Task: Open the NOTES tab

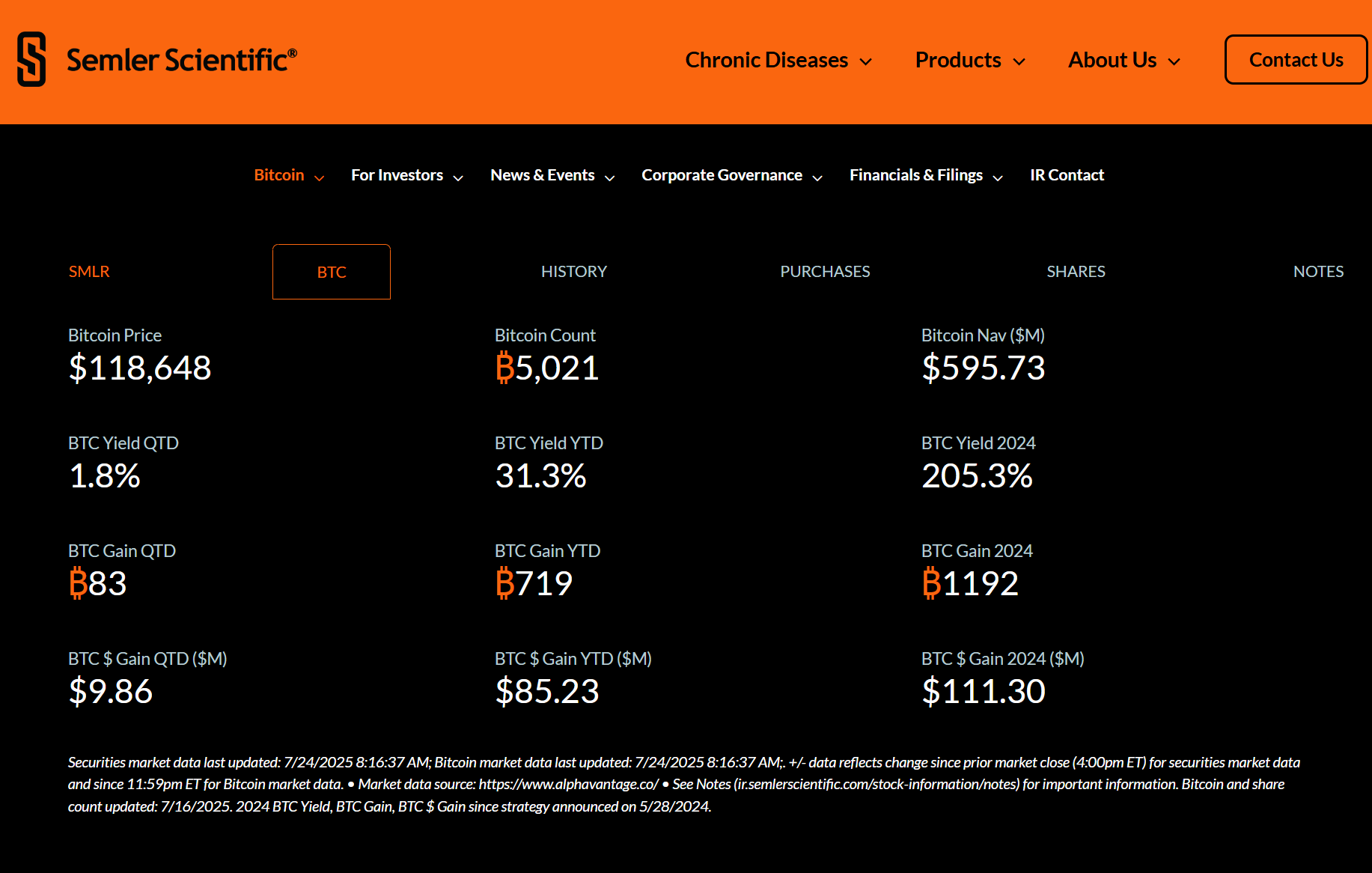Action: [x=1318, y=272]
